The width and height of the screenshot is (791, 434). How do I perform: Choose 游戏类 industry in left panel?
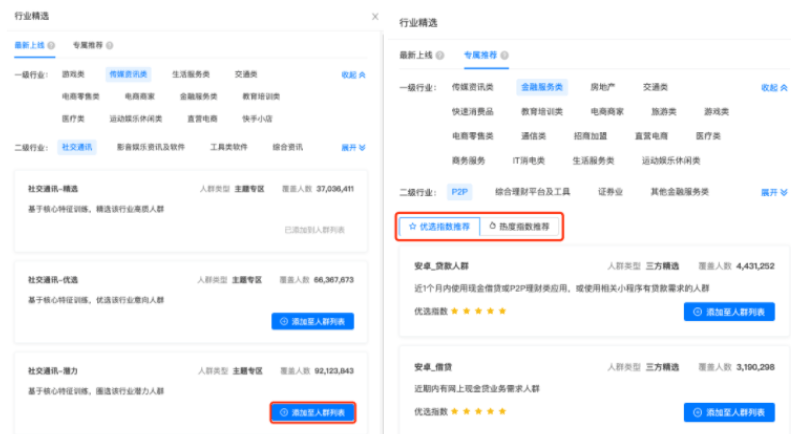[73, 74]
